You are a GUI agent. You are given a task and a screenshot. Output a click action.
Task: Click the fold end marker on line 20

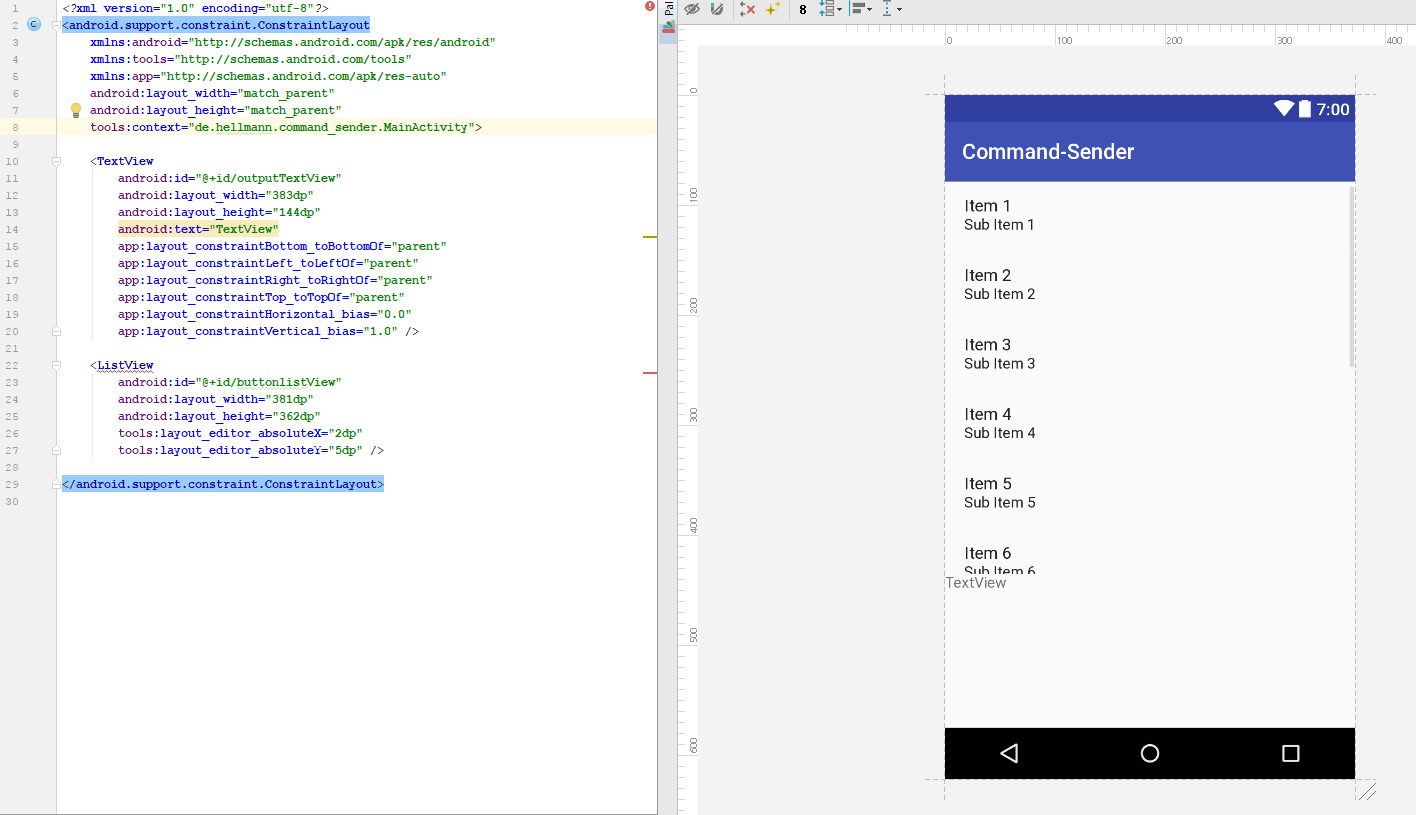point(57,331)
